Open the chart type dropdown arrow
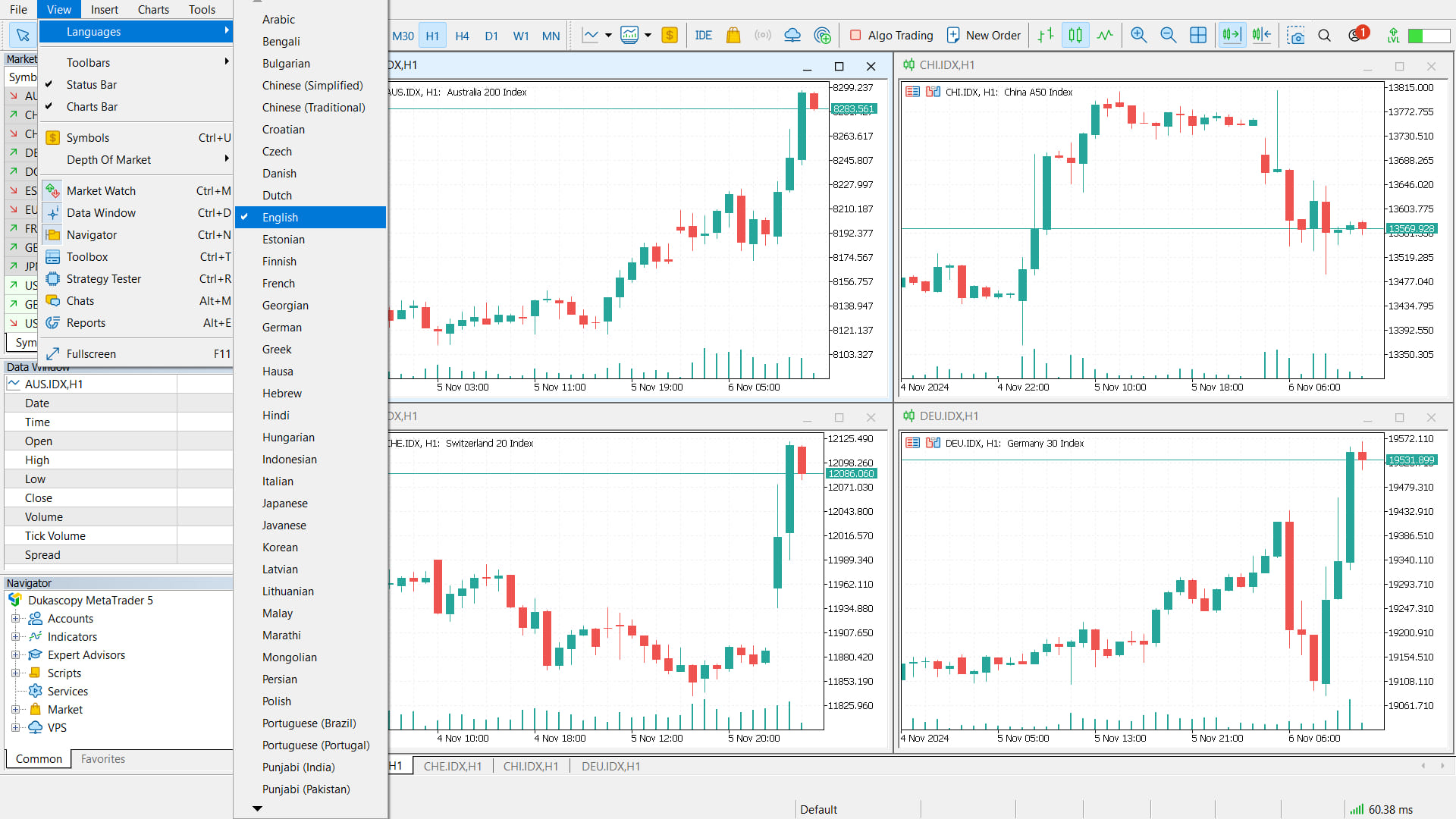 coord(608,35)
